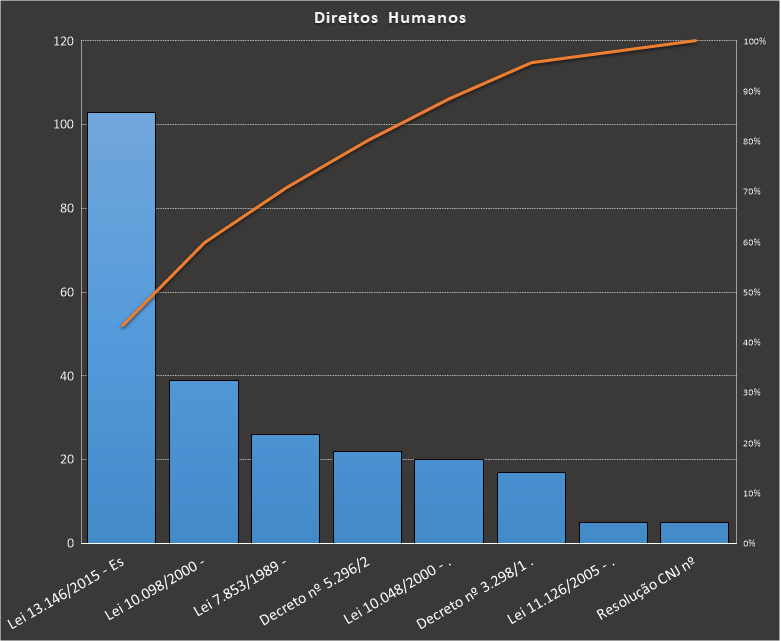Click the Resolução CNJ nº axis label
This screenshot has height=641, width=781.
(646, 589)
